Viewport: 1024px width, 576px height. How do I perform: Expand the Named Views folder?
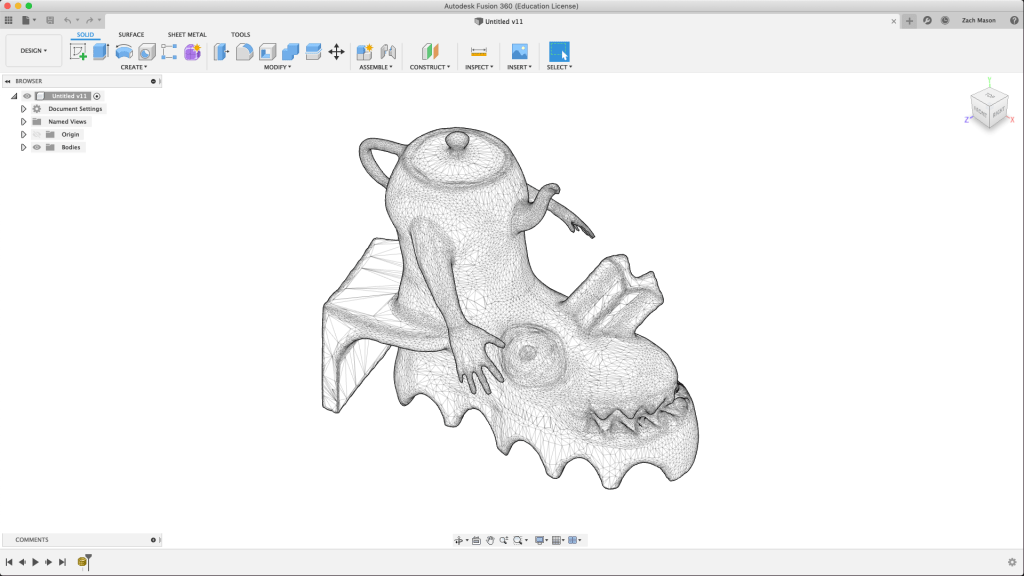(x=23, y=122)
